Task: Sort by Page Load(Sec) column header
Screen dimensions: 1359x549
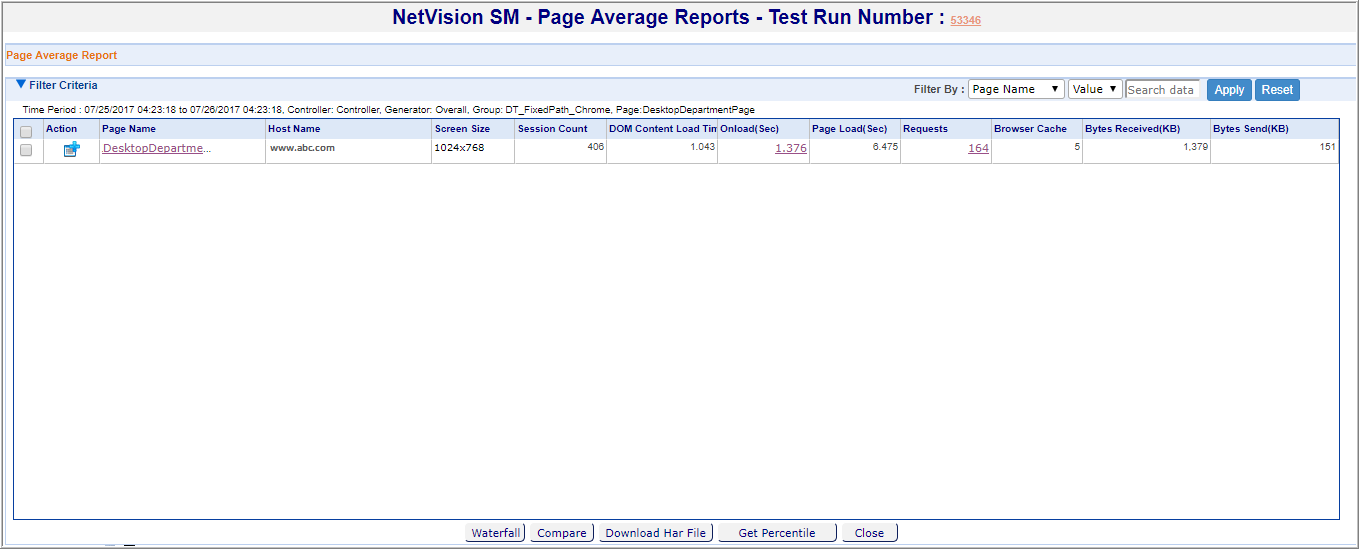Action: pyautogui.click(x=855, y=129)
